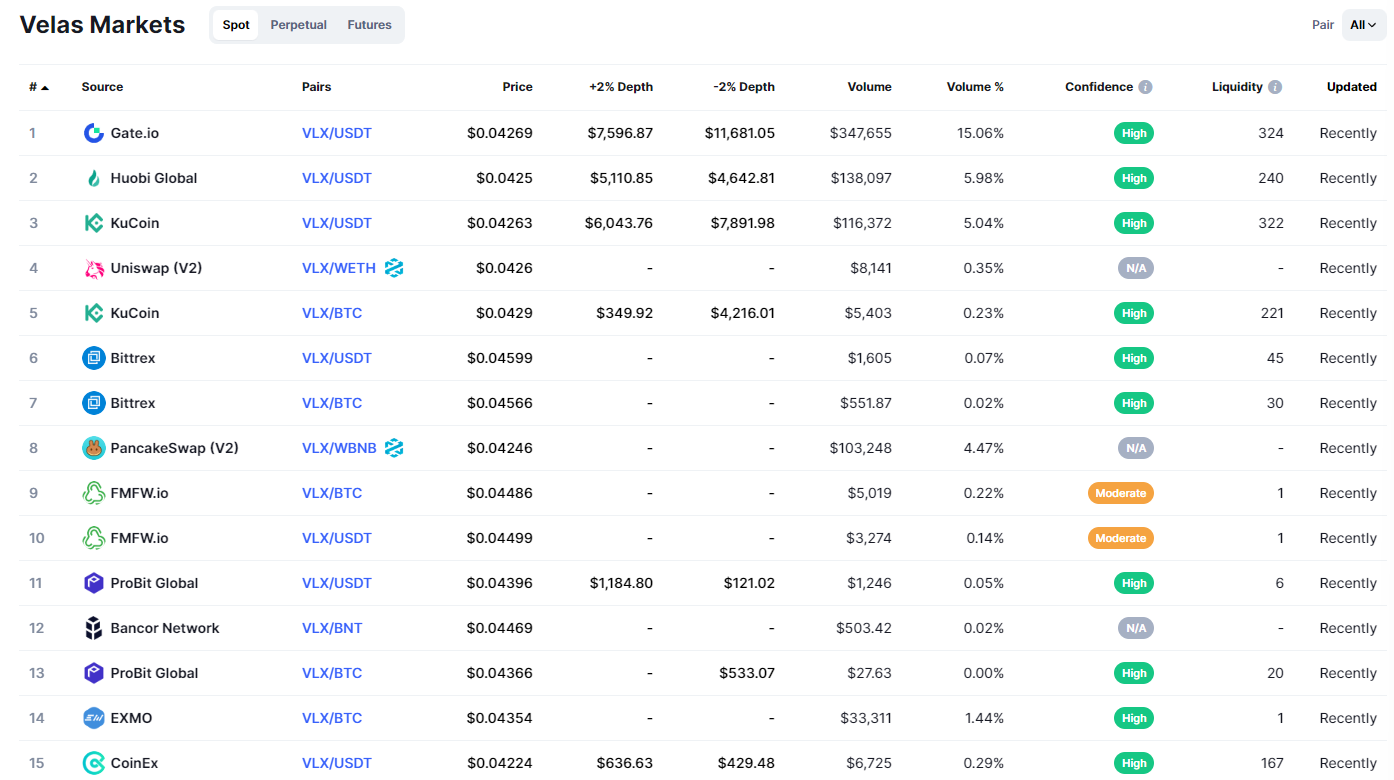Sort by the -2% Depth header

(x=744, y=87)
